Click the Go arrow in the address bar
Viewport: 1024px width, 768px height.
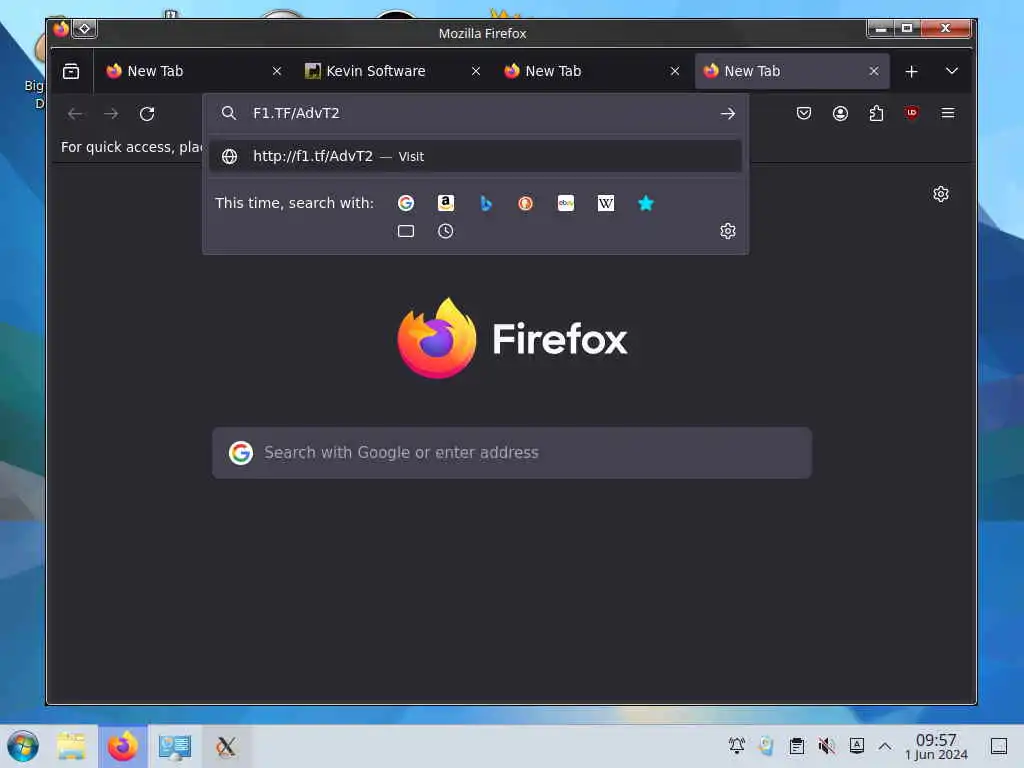[728, 114]
